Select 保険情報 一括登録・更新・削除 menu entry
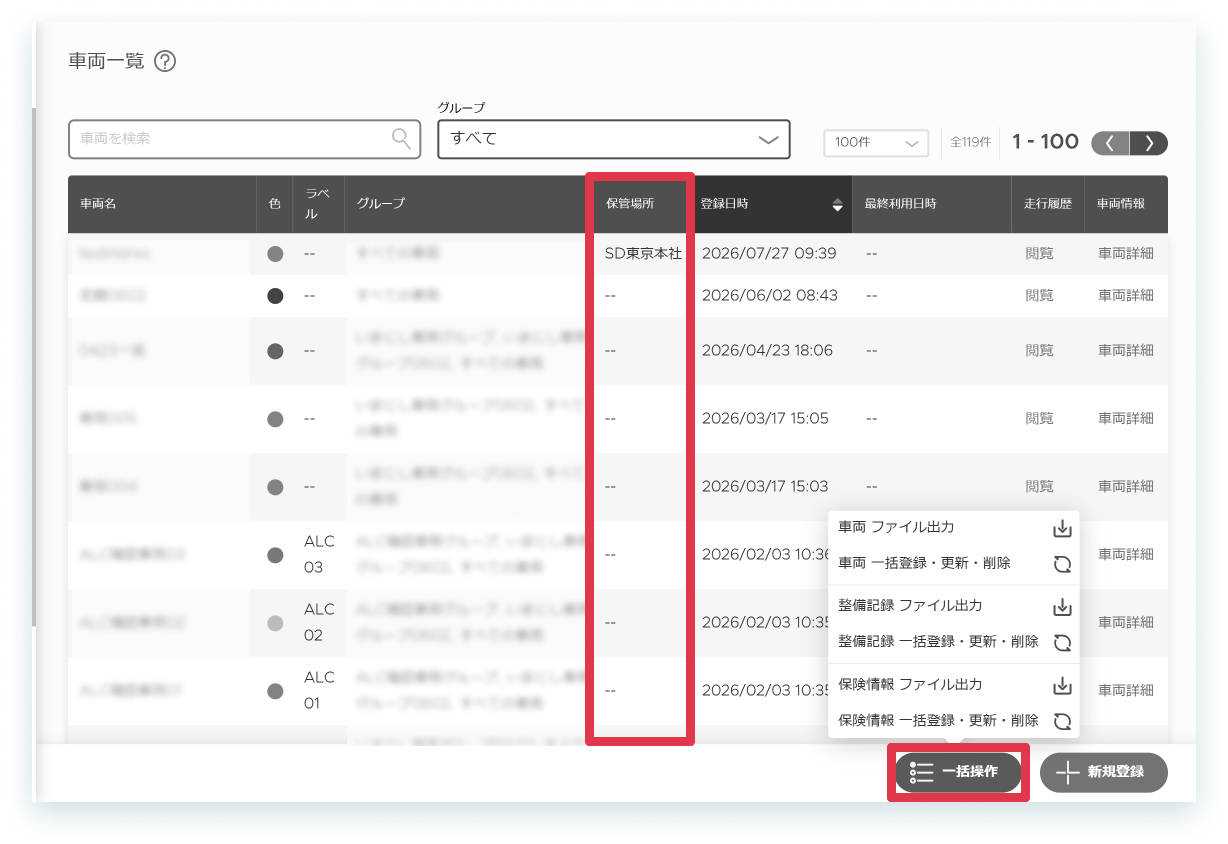1228x844 pixels. click(954, 721)
